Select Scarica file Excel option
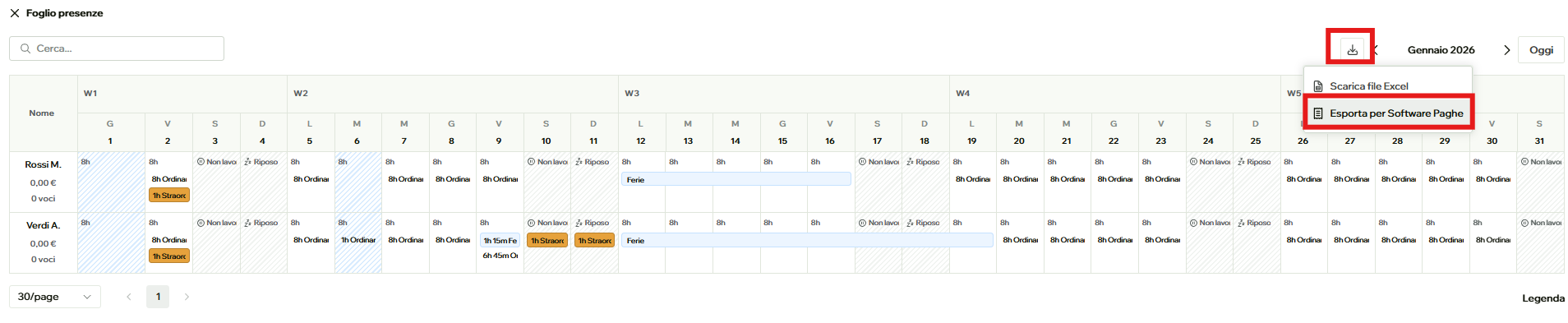Image resolution: width=1568 pixels, height=323 pixels. (1368, 85)
